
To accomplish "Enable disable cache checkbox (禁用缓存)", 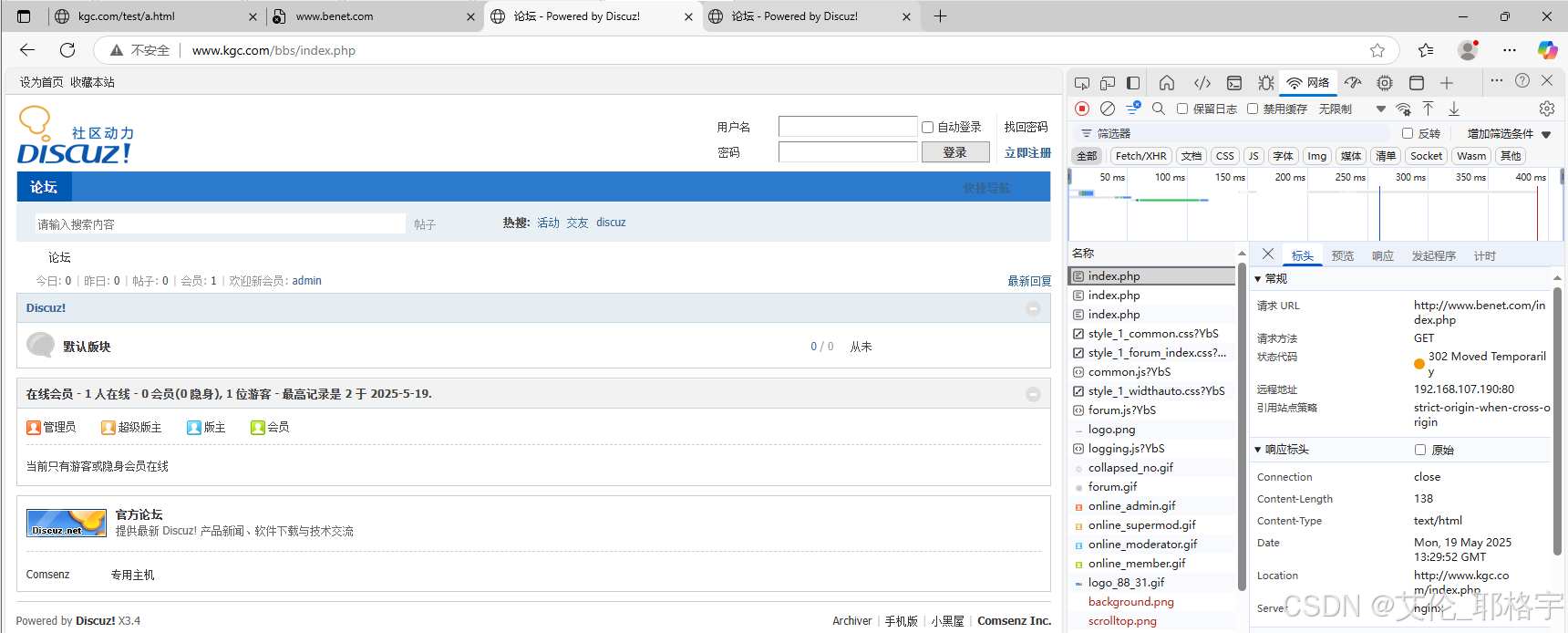I will pyautogui.click(x=1253, y=109).
